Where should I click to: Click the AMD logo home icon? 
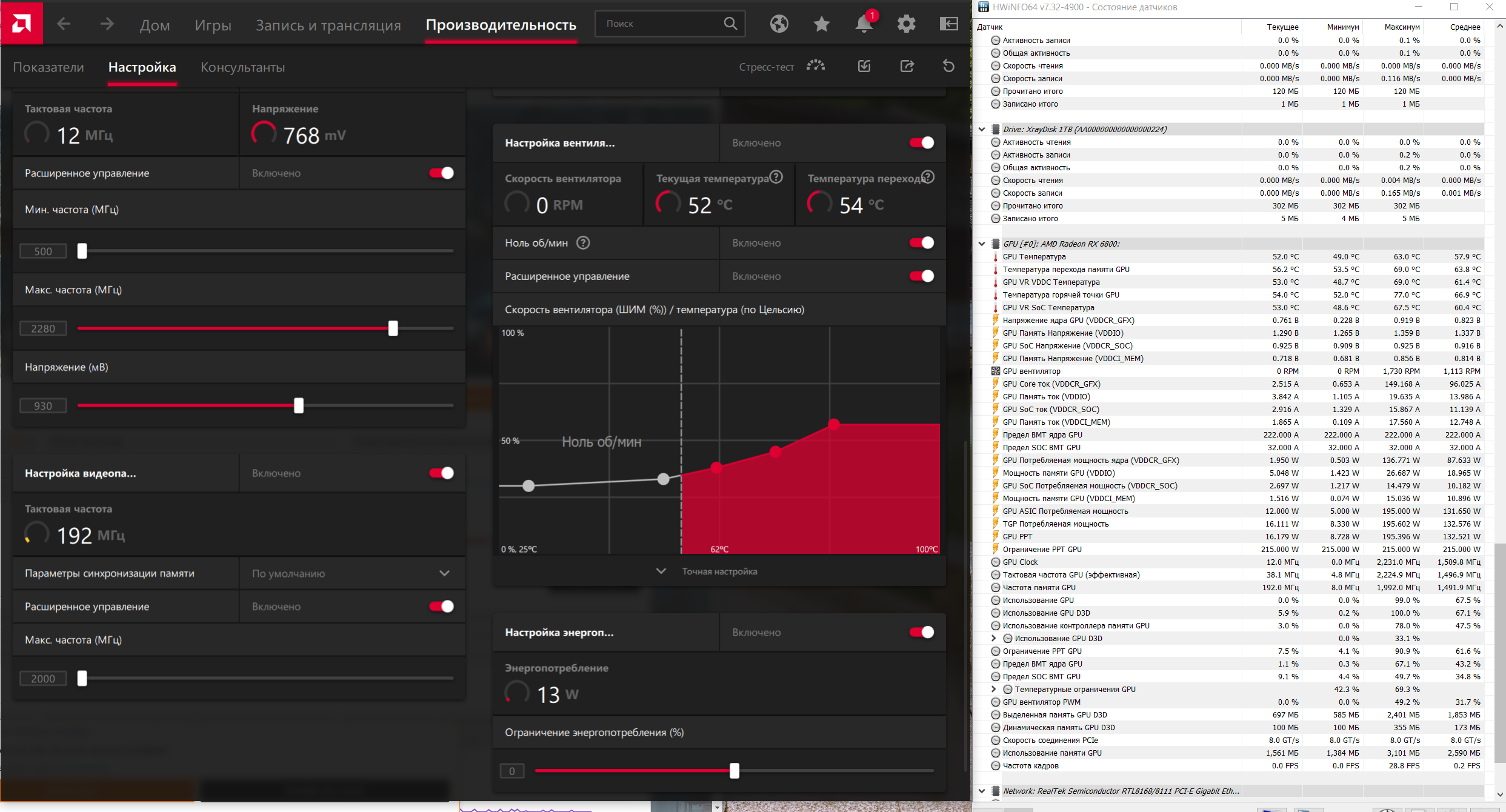coord(22,23)
